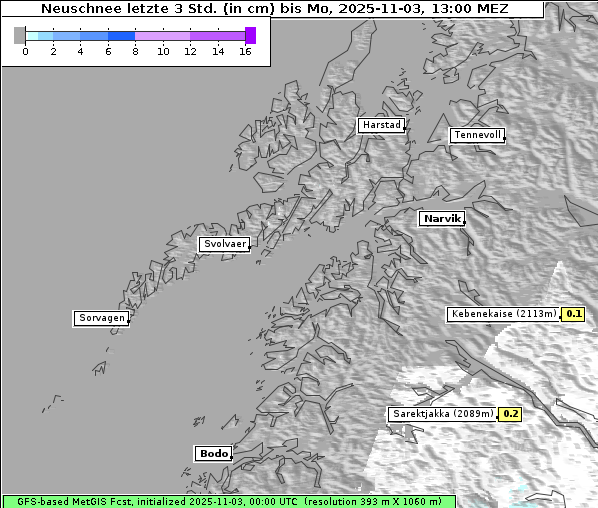
Task: Click the yellow 0.2 snowfall value
Action: point(510,414)
